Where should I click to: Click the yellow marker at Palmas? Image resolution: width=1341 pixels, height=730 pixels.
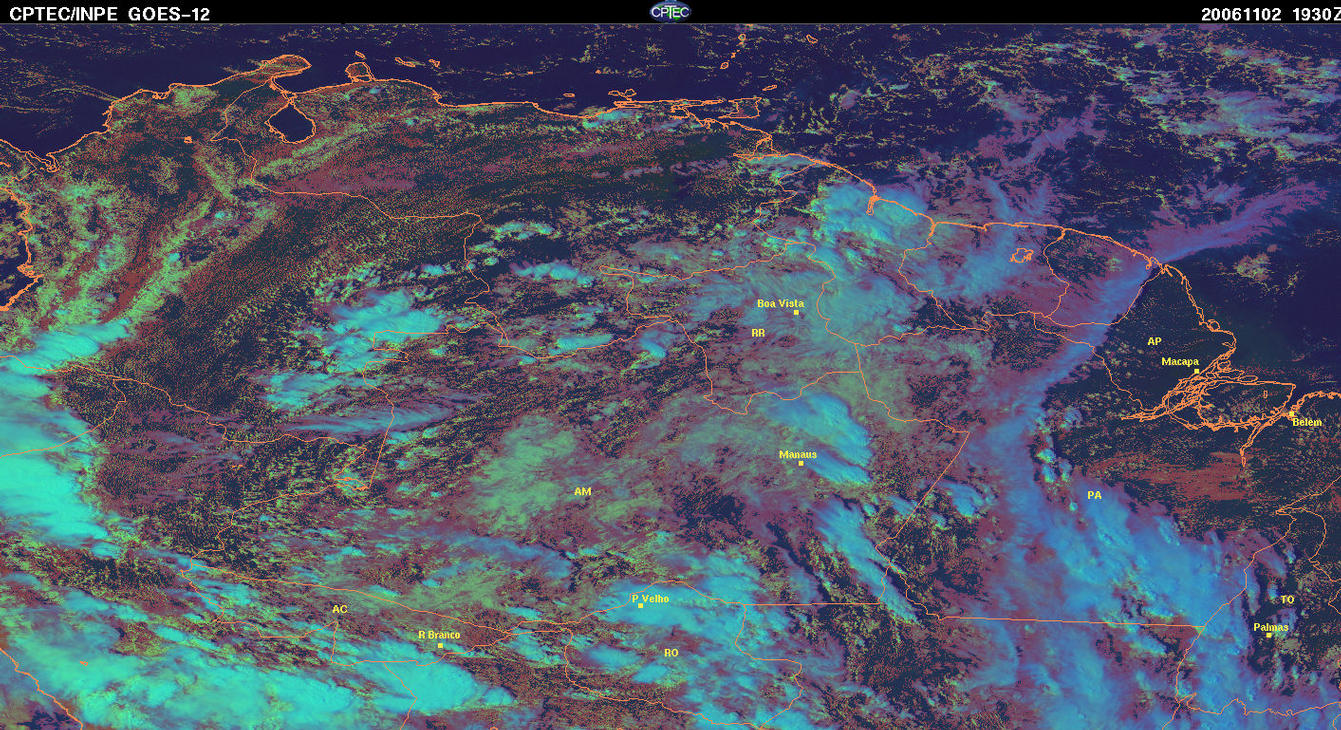click(x=1269, y=635)
